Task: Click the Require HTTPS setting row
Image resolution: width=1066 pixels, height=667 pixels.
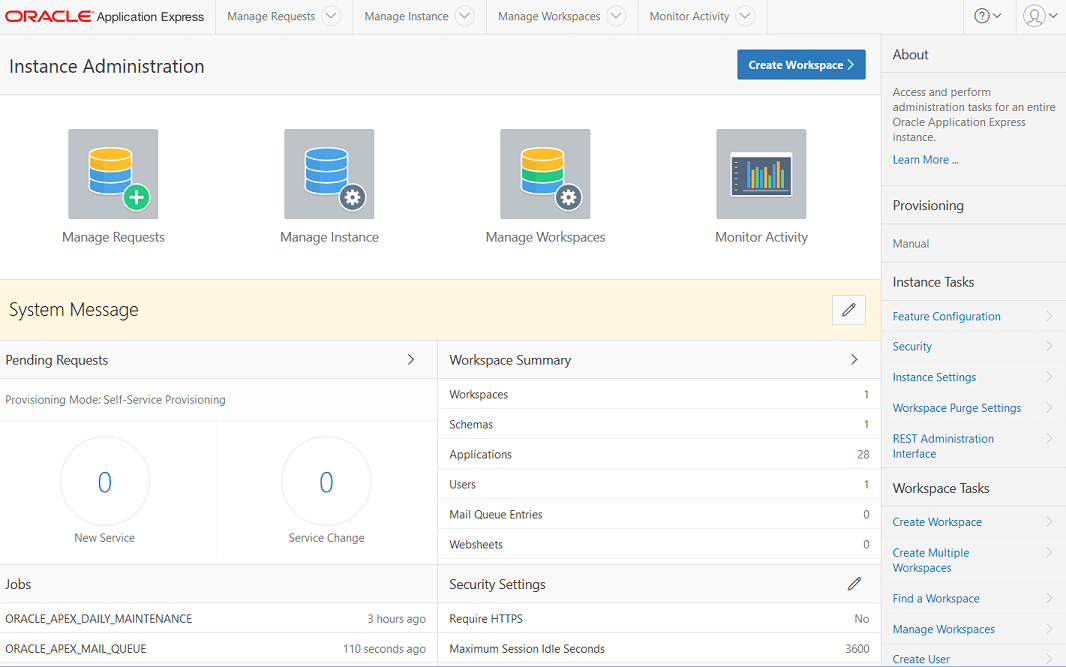Action: [x=659, y=618]
